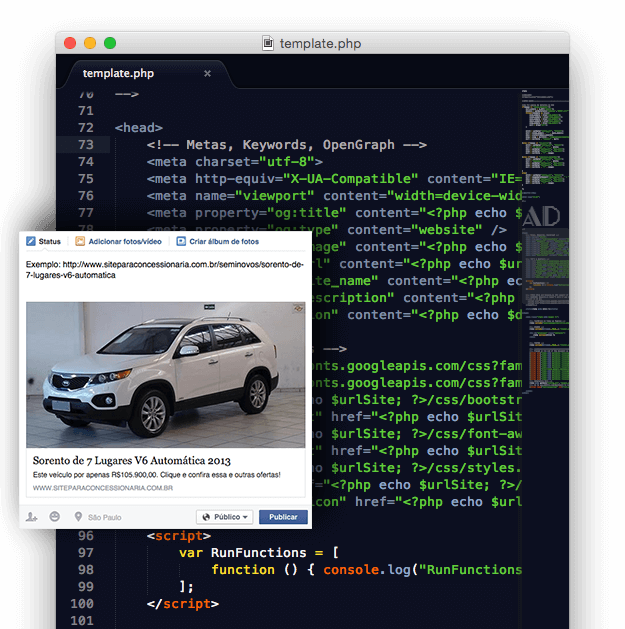
Task: Click the Criar álbum de fotos icon
Action: (x=181, y=241)
